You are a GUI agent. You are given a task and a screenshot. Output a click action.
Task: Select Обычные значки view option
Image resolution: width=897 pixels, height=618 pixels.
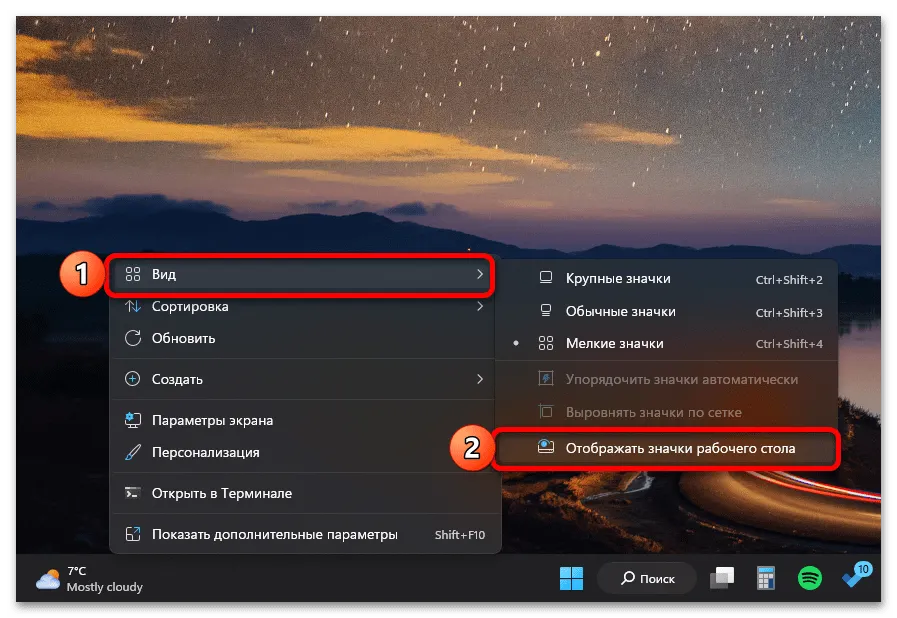click(x=666, y=311)
